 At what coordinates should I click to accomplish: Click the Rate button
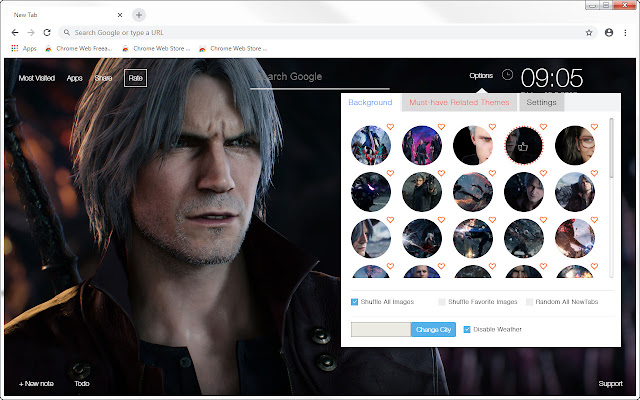(x=136, y=78)
